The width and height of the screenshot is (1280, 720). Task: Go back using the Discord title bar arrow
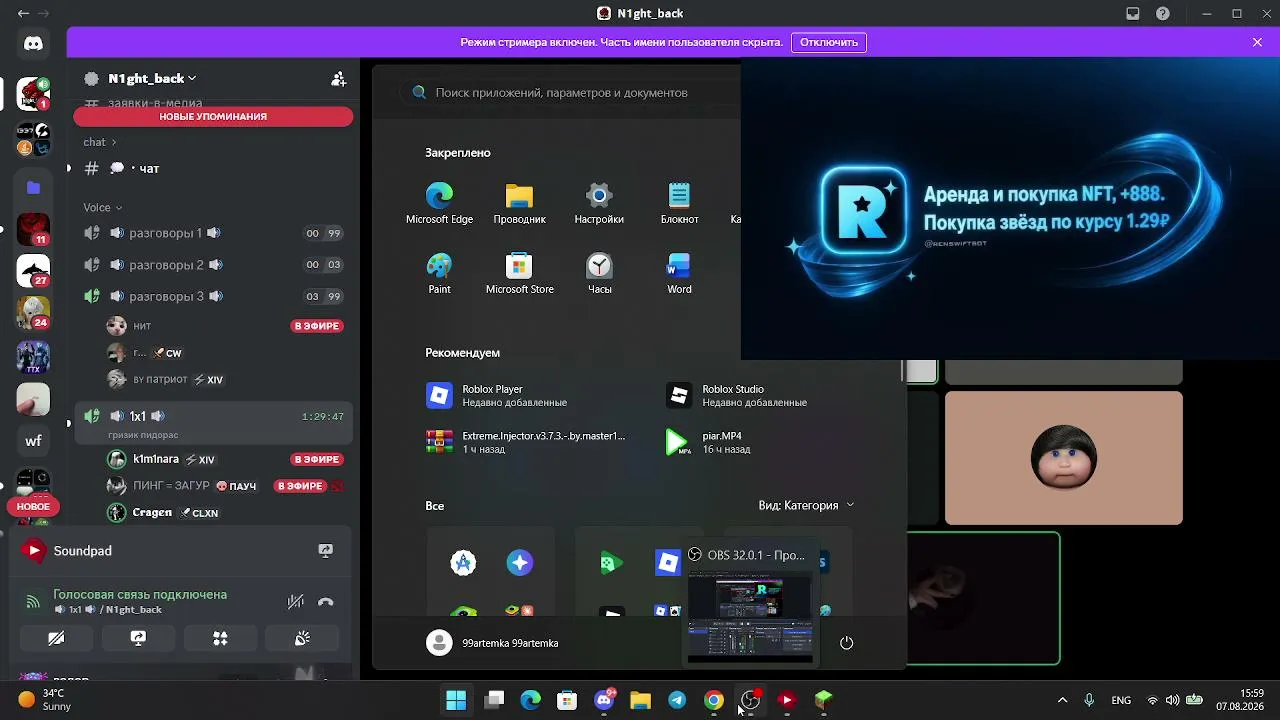coord(23,14)
